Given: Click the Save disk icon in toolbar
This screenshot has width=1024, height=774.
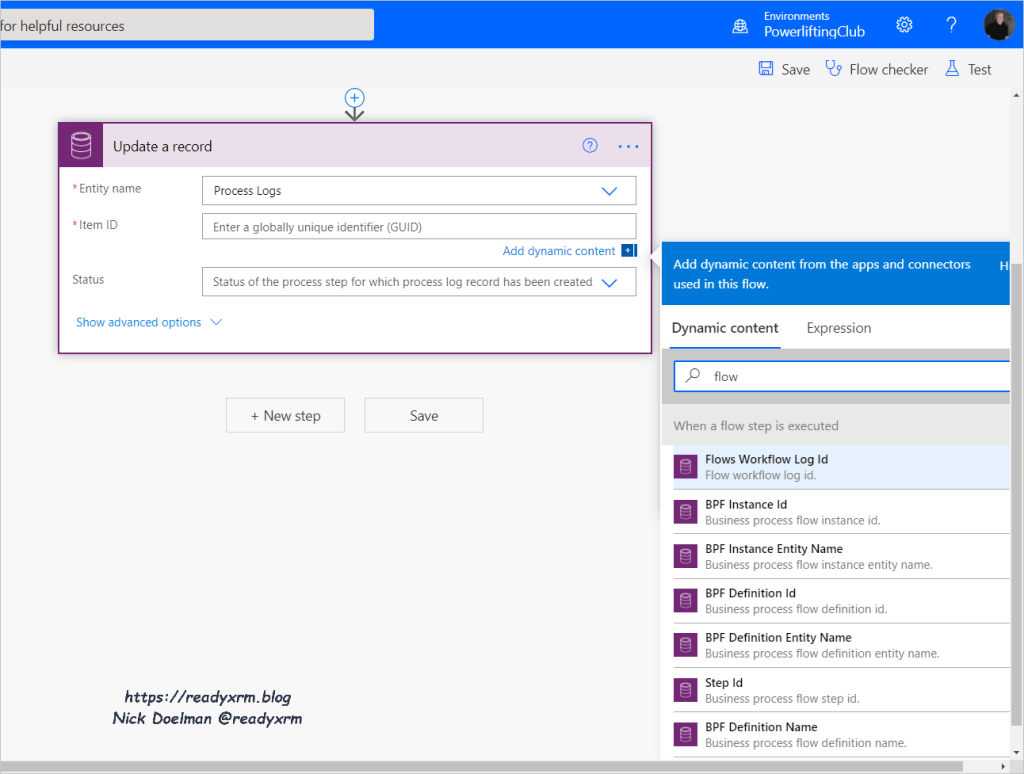Looking at the screenshot, I should [767, 69].
